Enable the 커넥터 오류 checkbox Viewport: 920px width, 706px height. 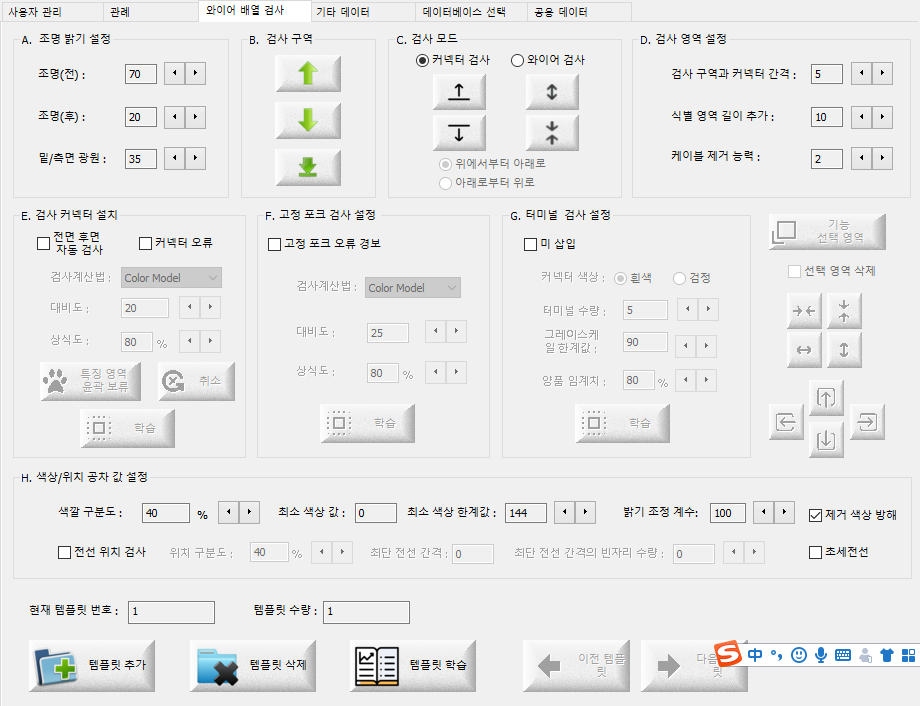pyautogui.click(x=145, y=243)
